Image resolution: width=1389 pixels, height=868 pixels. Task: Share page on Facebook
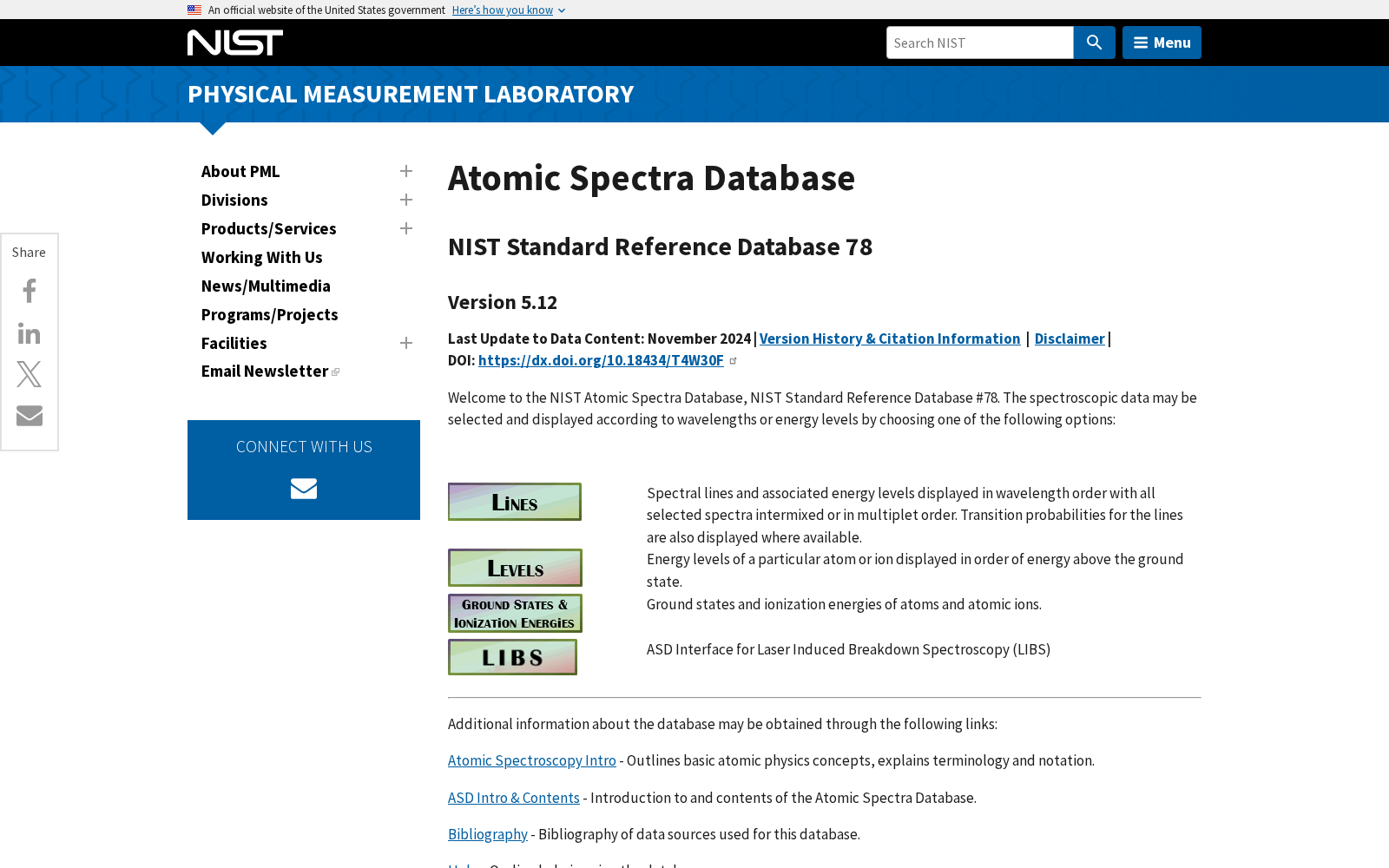[x=30, y=291]
